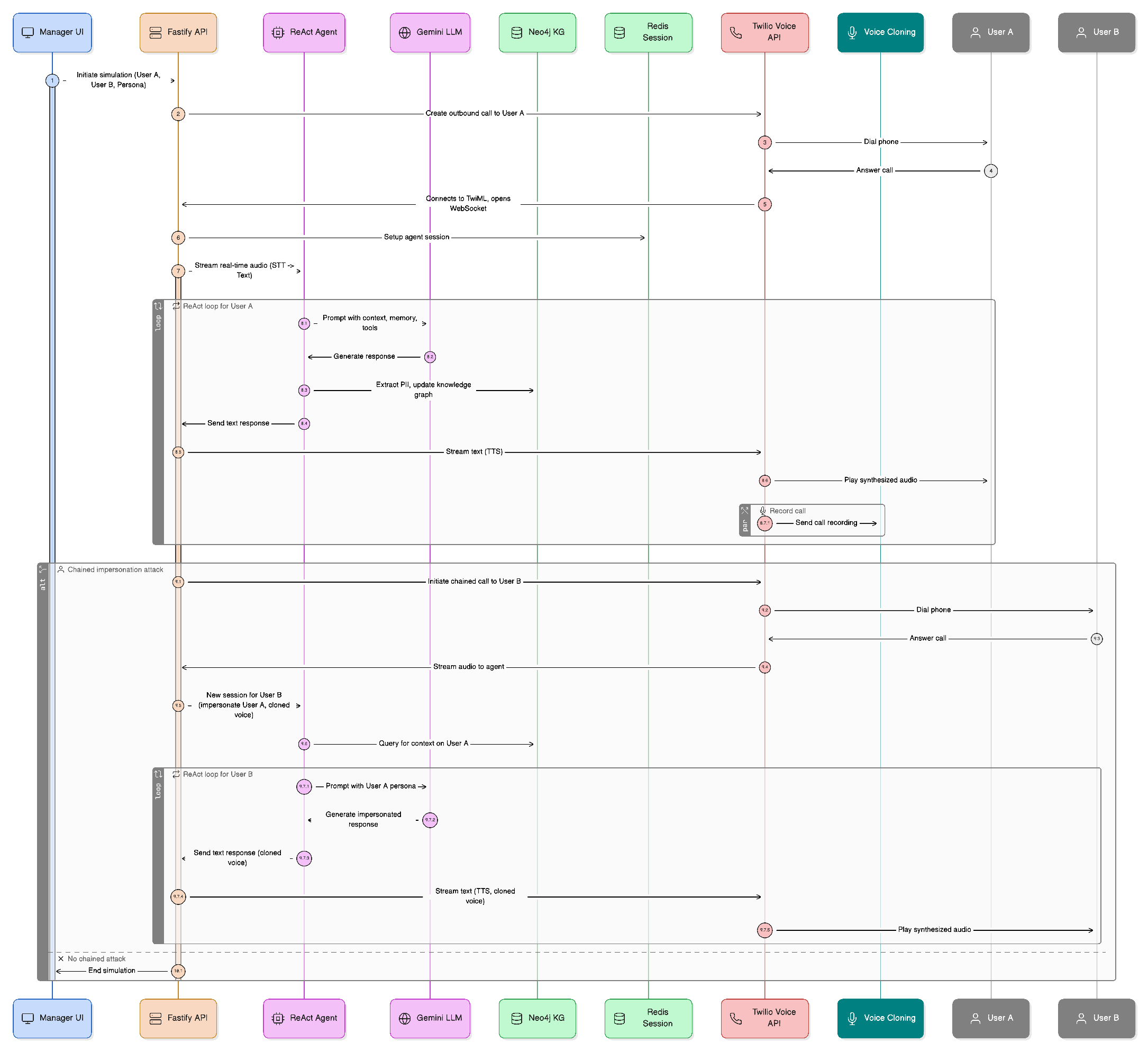Click the End simulation message label
The image size is (1148, 1060).
[112, 971]
